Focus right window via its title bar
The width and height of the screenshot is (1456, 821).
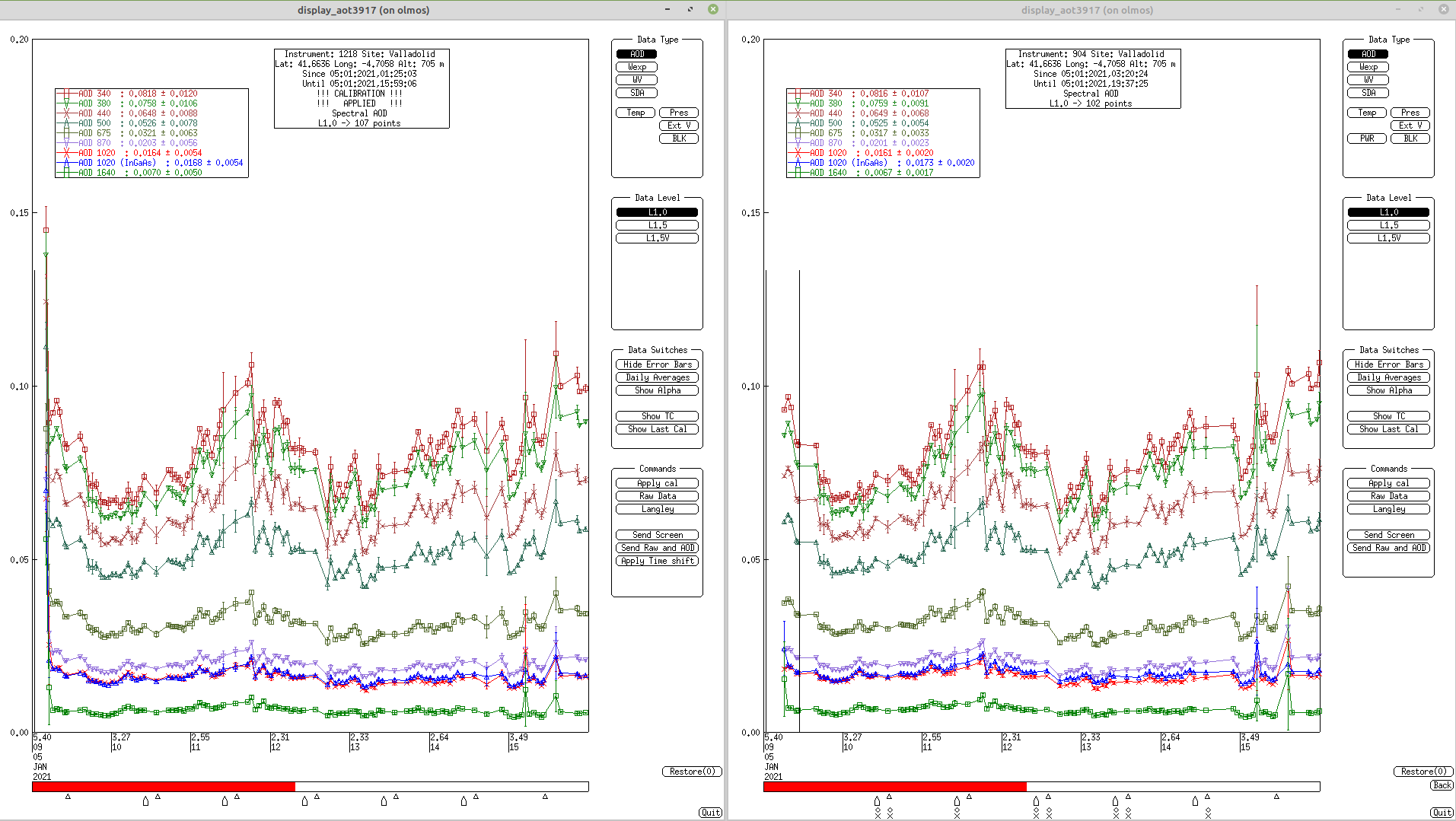tap(1087, 10)
